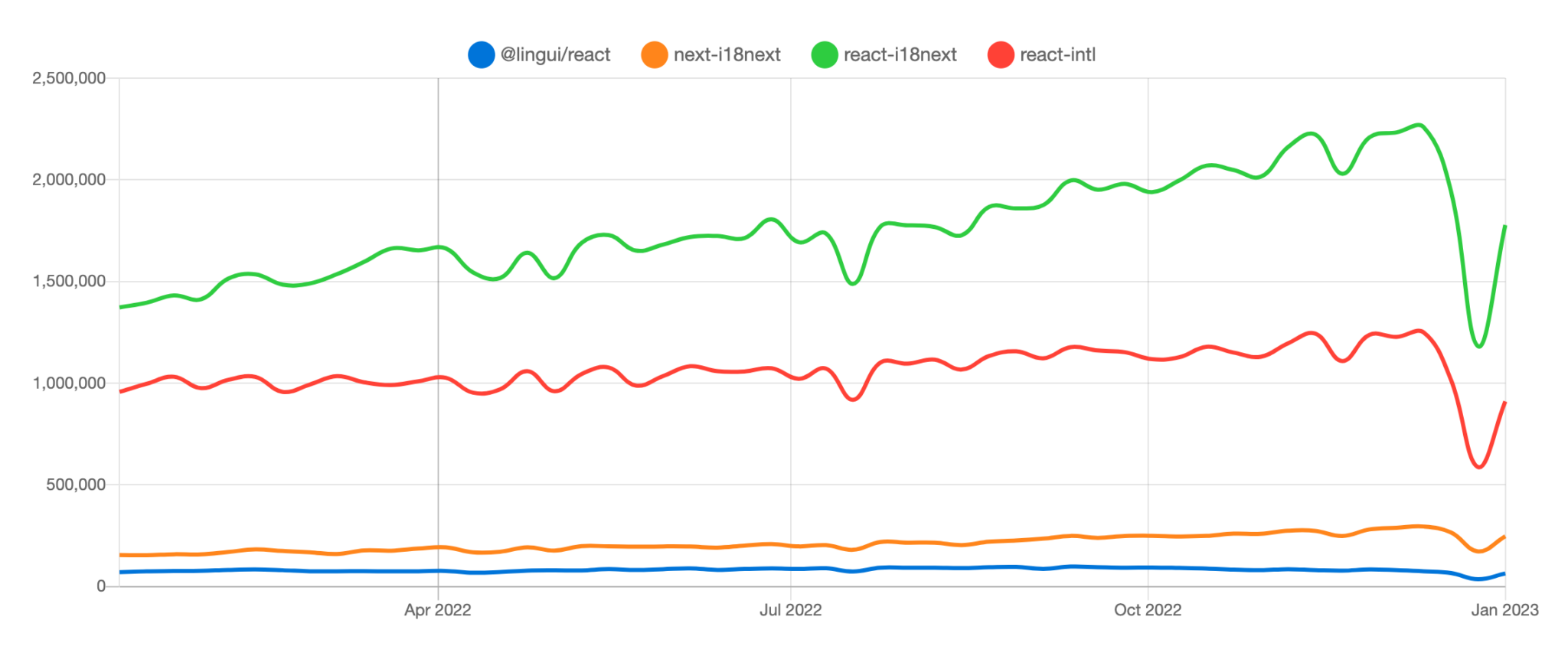1568x669 pixels.
Task: Click the 0 label on y-axis
Action: coord(101,586)
